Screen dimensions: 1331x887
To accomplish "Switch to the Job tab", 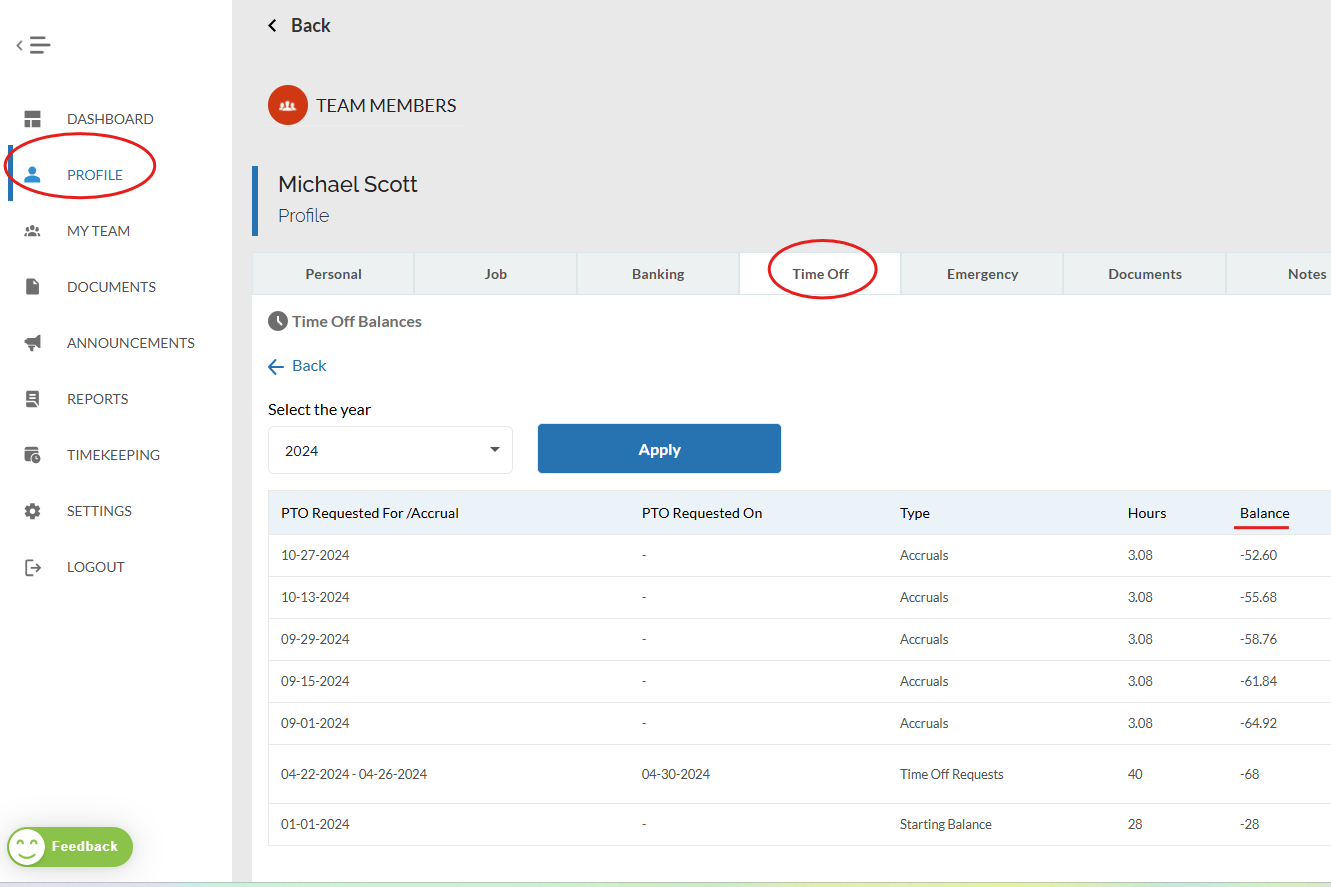I will coord(496,274).
